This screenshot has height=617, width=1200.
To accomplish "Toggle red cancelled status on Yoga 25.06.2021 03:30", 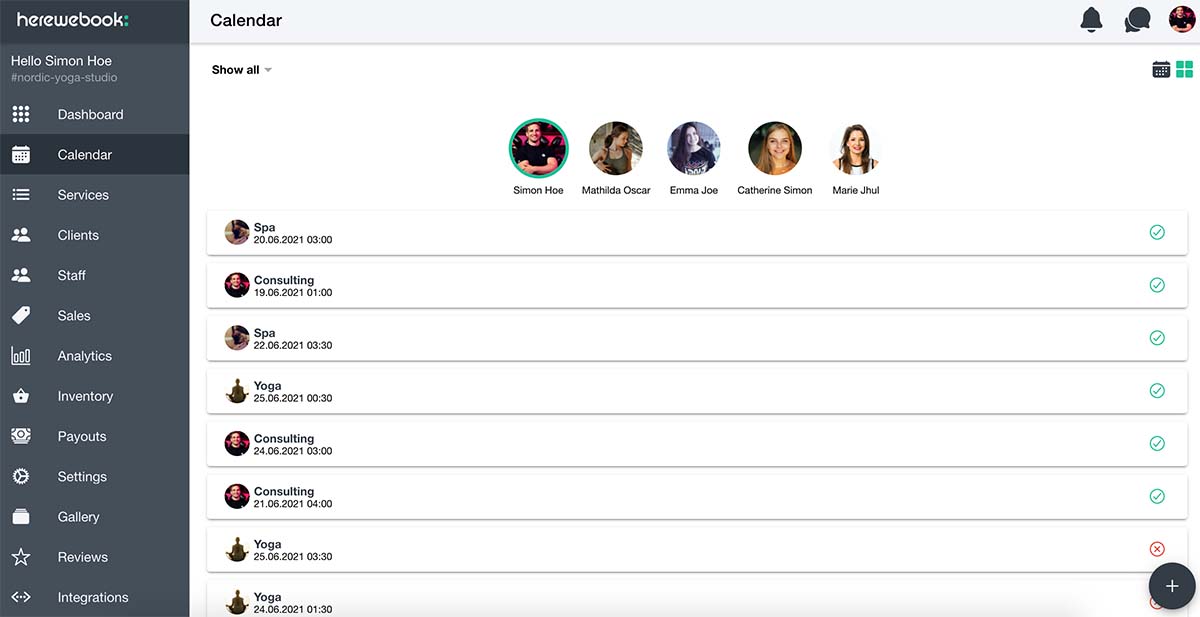I will point(1157,549).
